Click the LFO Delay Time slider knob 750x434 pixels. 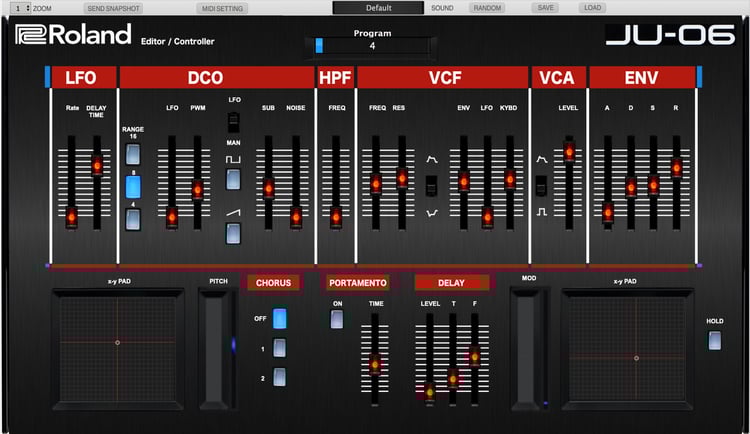(x=97, y=166)
